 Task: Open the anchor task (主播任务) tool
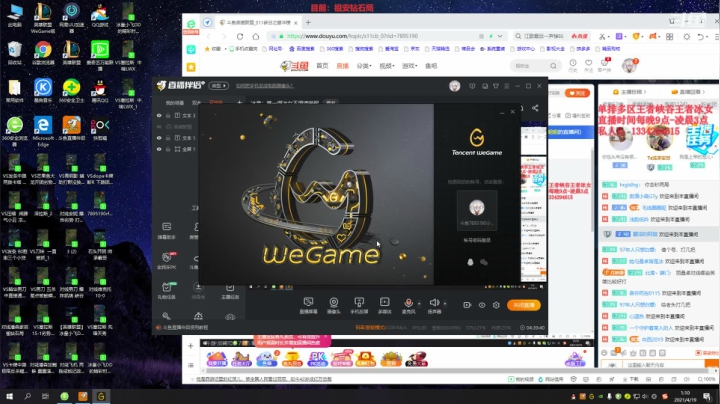(x=230, y=291)
